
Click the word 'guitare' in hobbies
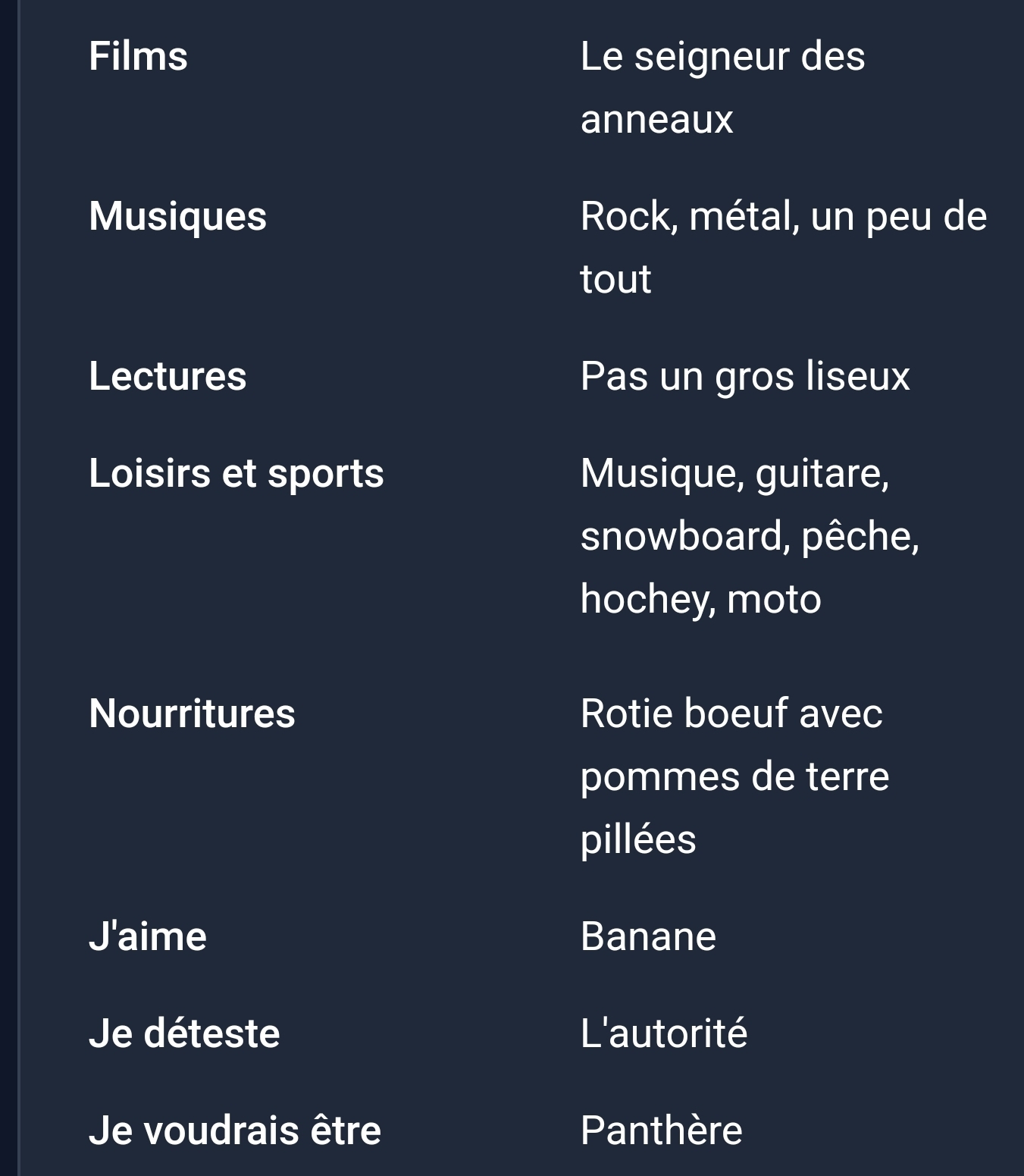[x=821, y=474]
